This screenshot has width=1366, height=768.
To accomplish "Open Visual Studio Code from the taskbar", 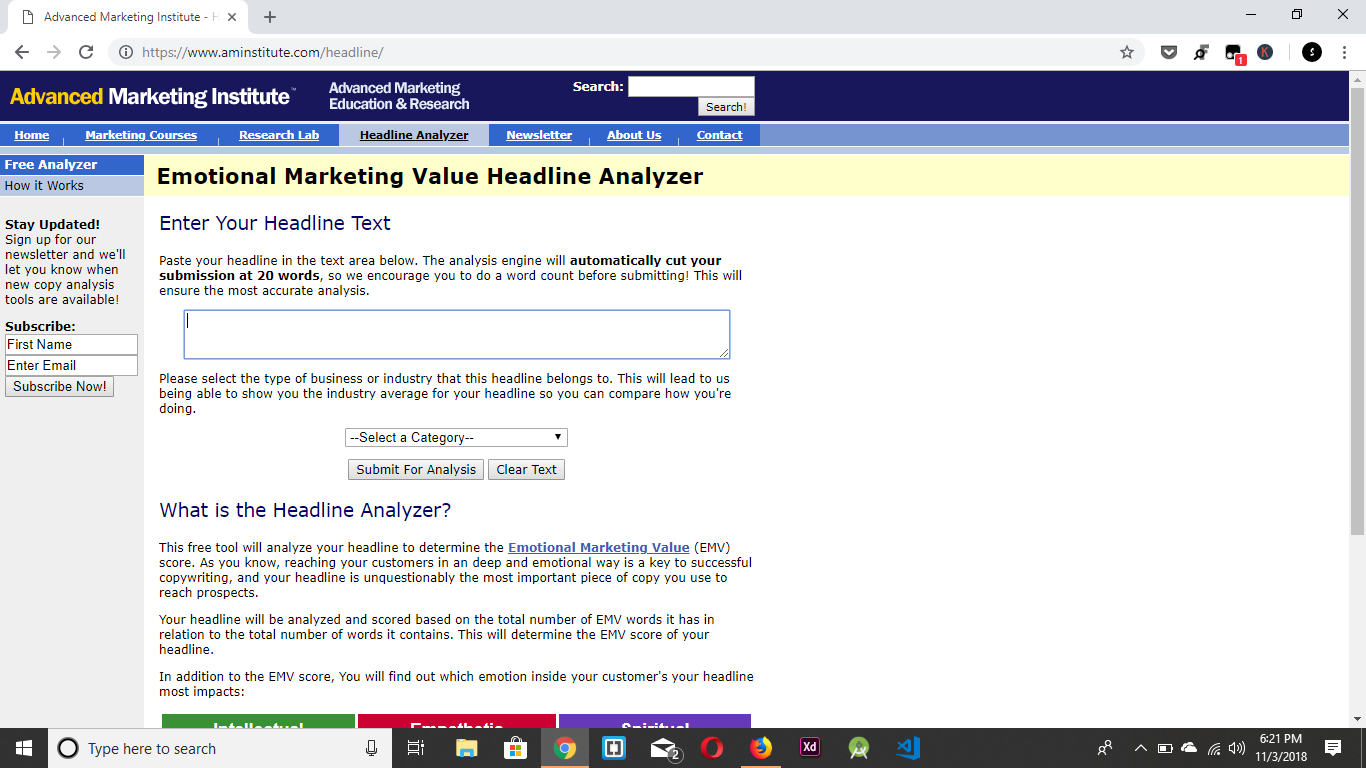I will [x=908, y=748].
